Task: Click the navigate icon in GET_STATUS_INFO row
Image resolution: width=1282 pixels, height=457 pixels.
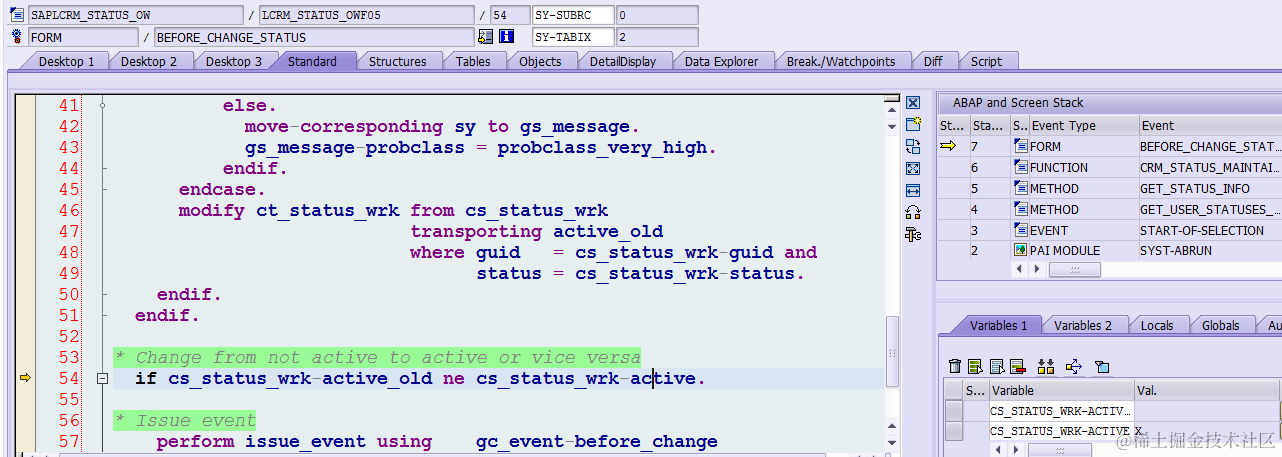Action: (x=1020, y=189)
